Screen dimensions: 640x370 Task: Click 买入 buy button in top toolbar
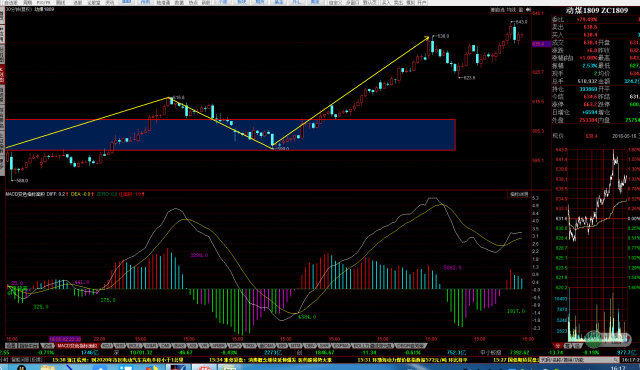[x=386, y=2]
